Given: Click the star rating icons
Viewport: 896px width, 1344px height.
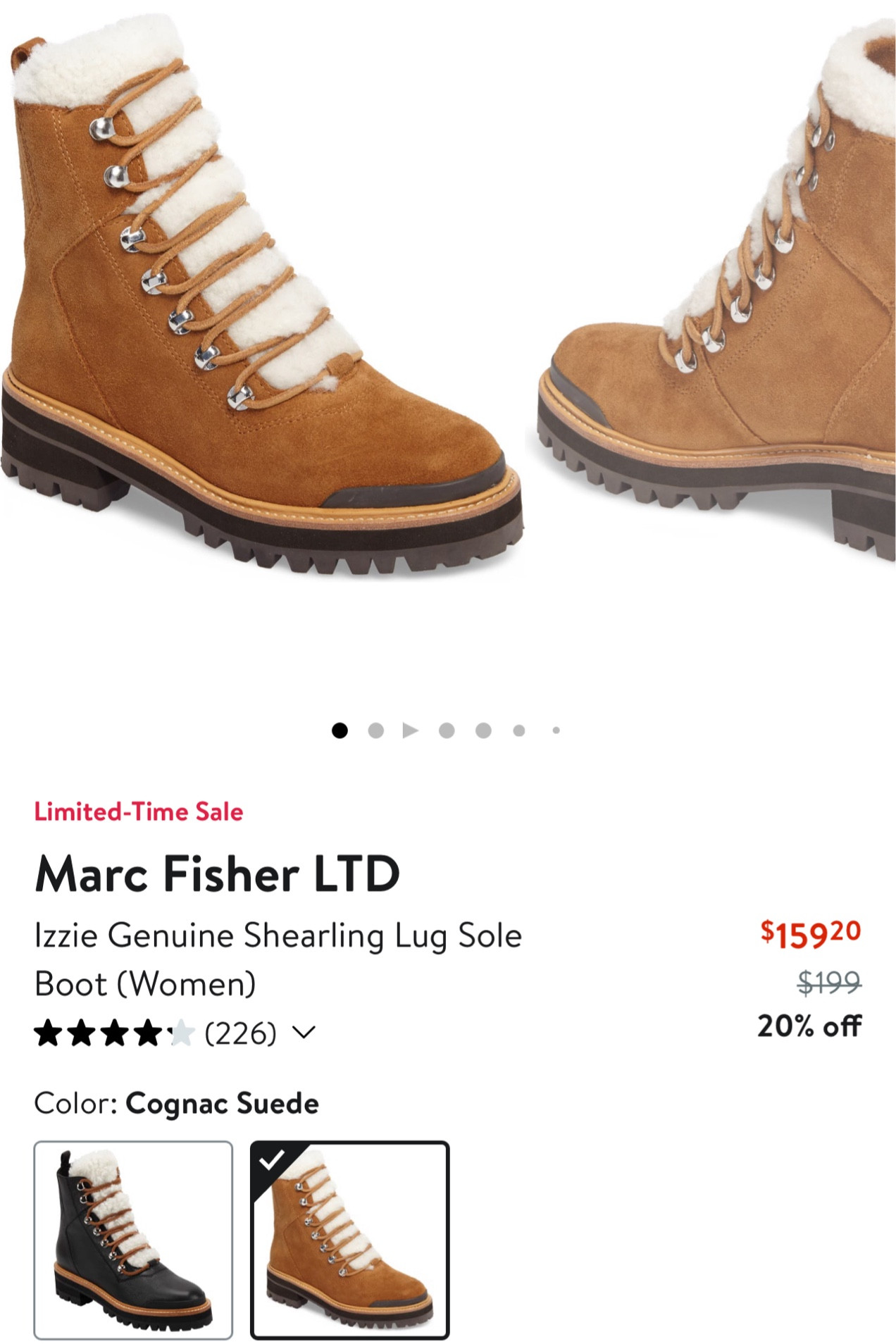Looking at the screenshot, I should pyautogui.click(x=113, y=1033).
